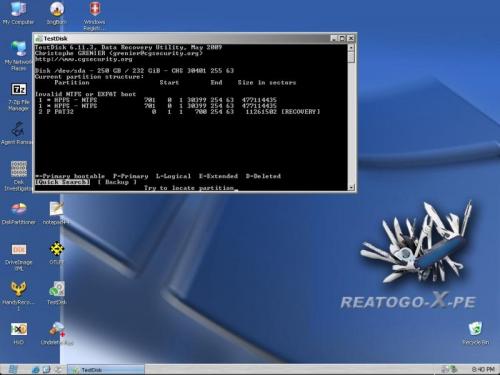
Task: Open the Start menu button
Action: pos(13,369)
